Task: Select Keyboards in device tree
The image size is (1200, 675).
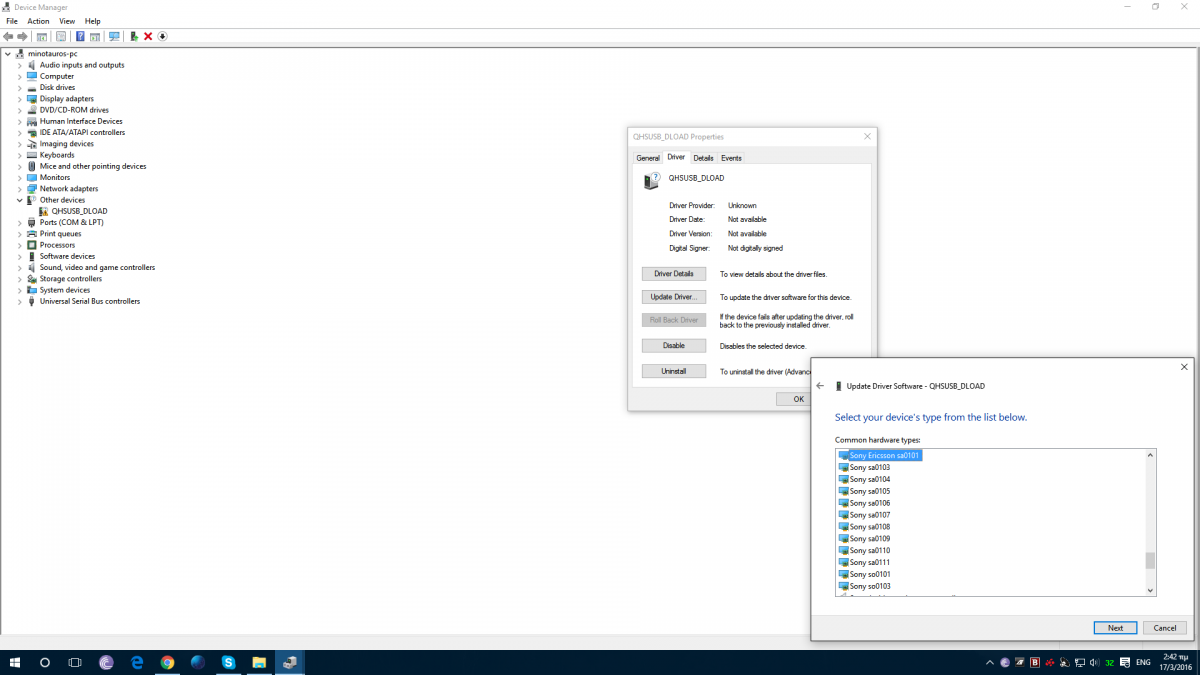Action: (x=57, y=155)
